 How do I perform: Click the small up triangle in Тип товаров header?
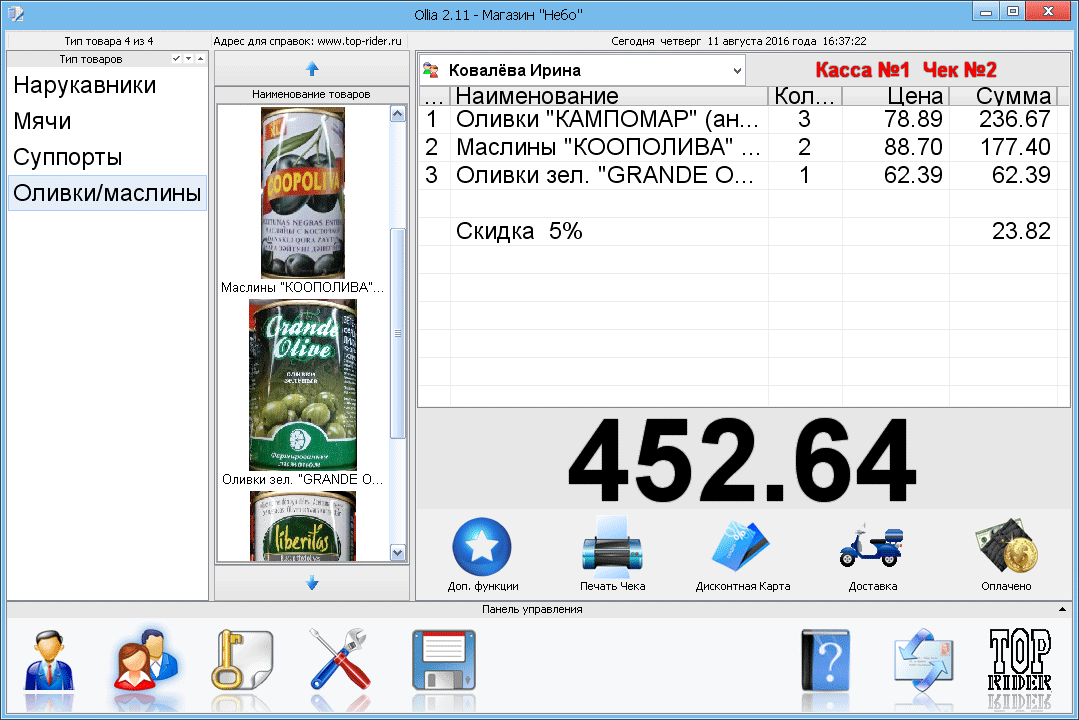(200, 59)
